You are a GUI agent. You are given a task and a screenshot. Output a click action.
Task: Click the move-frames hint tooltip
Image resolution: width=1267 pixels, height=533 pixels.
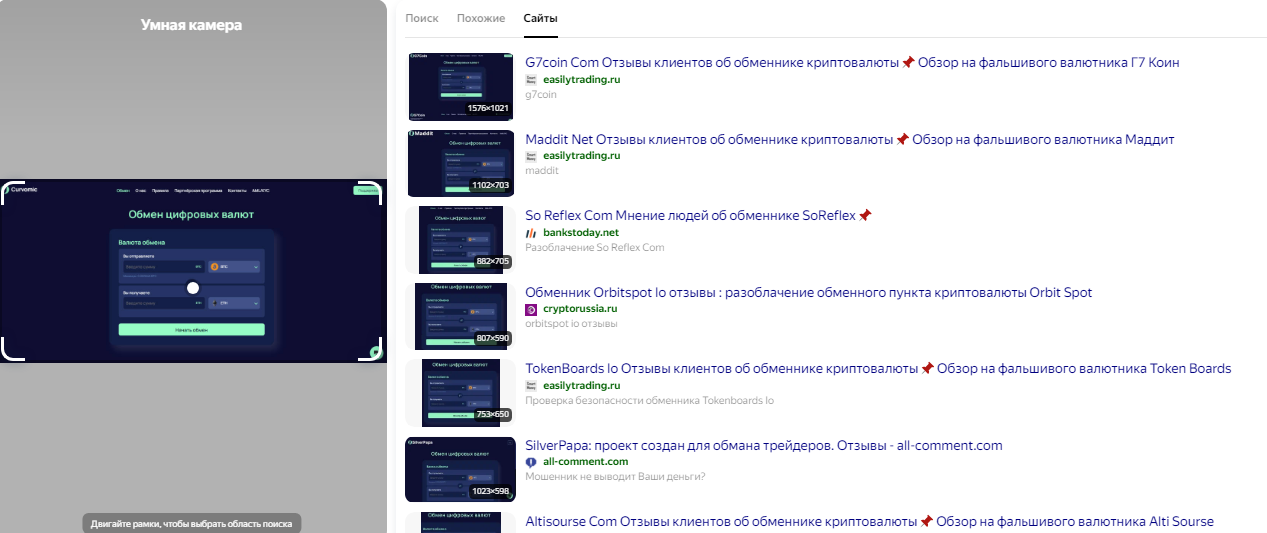point(192,524)
